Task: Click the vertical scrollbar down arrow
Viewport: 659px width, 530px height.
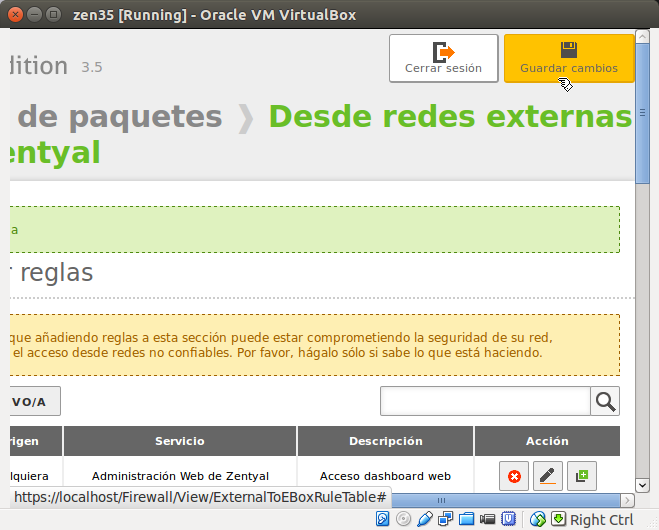Action: coord(642,485)
